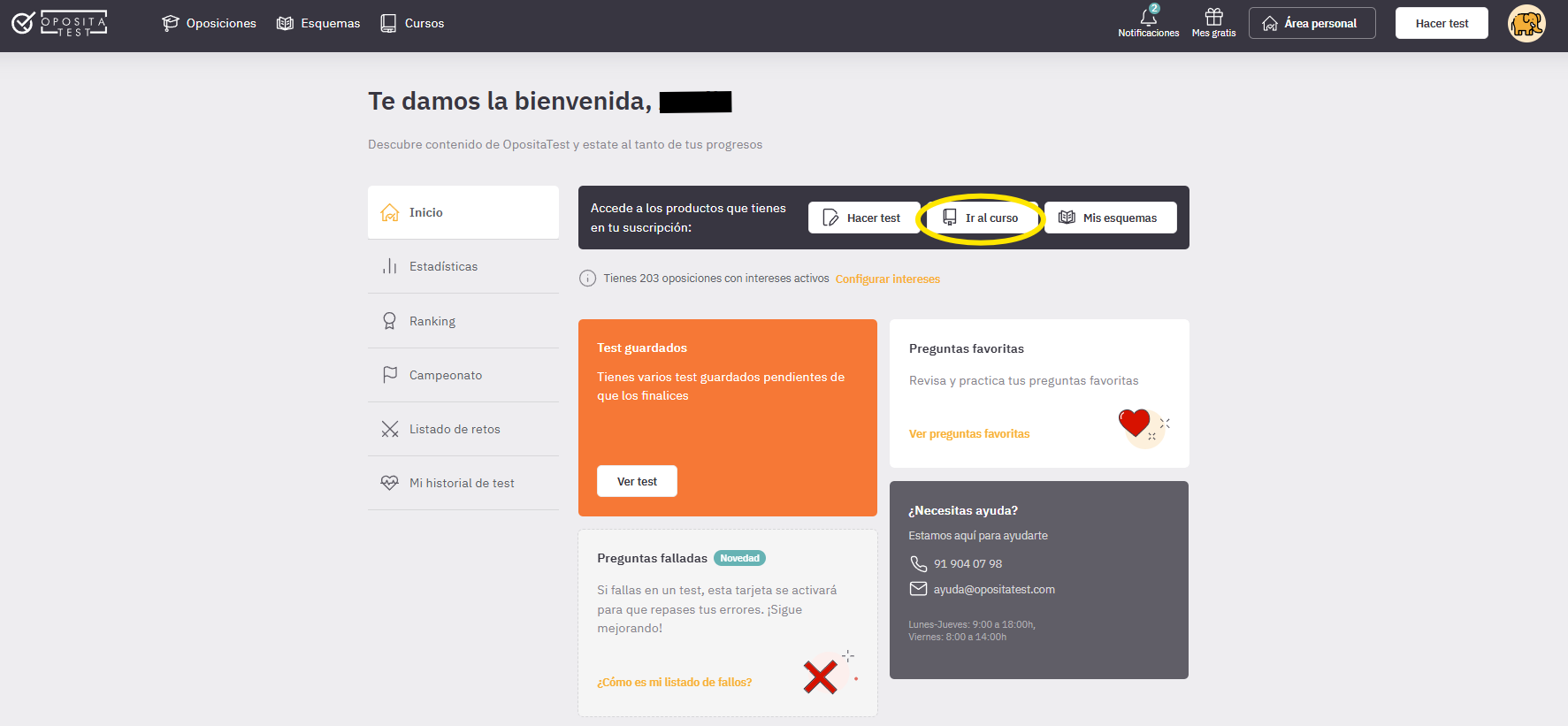Screen dimensions: 1568x726
Task: Open the Oposiciones menu
Action: coord(209,23)
